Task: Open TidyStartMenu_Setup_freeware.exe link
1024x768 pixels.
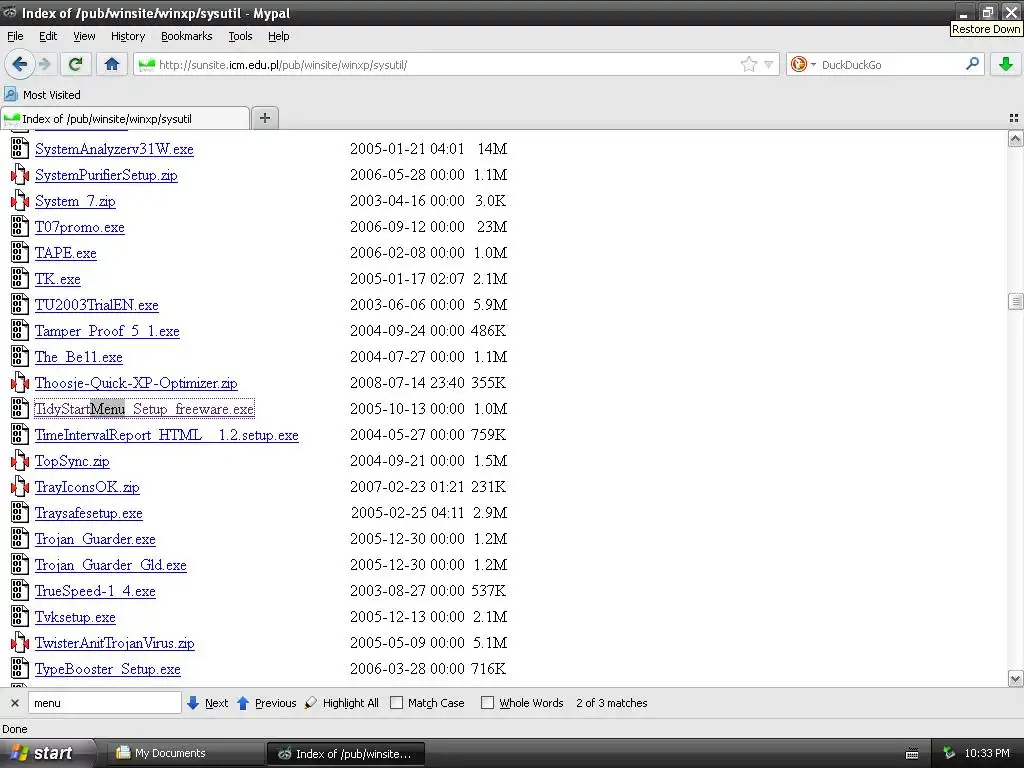Action: pos(144,409)
